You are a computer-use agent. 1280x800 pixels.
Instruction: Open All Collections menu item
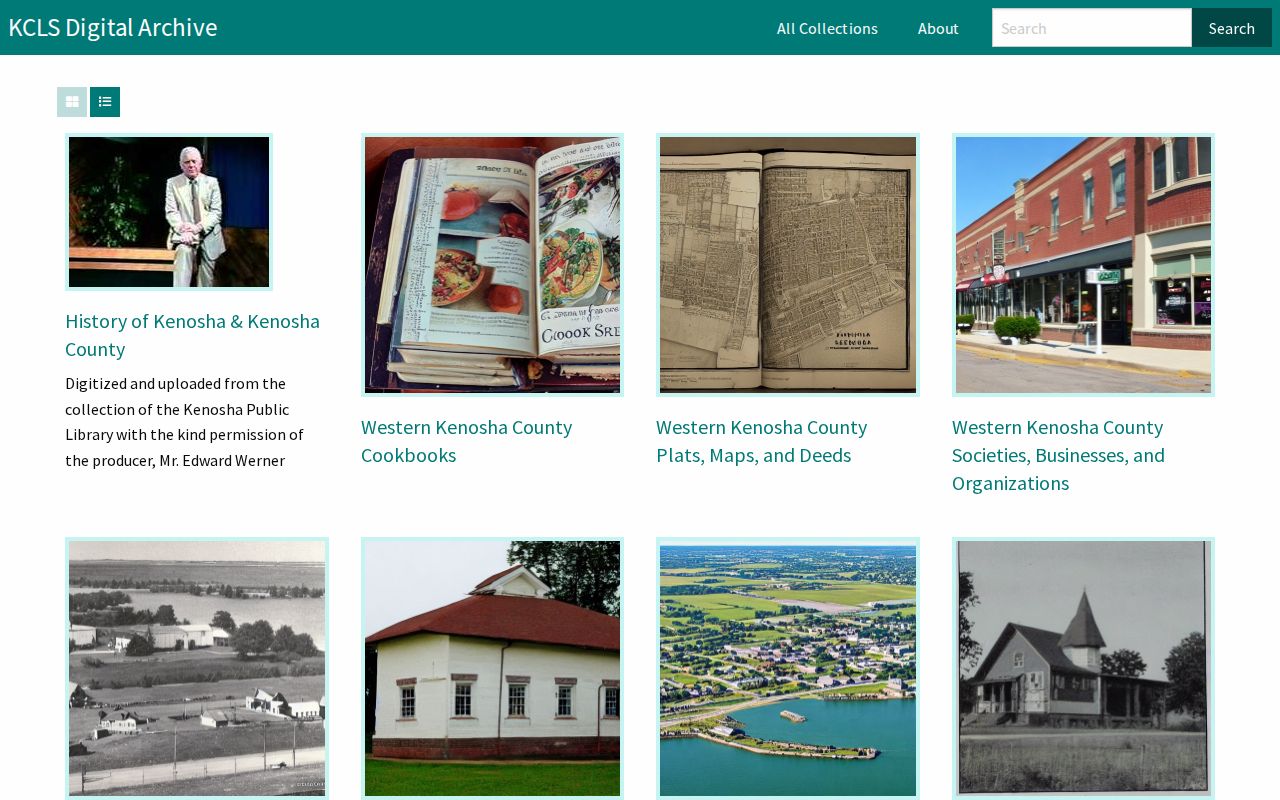pyautogui.click(x=827, y=28)
